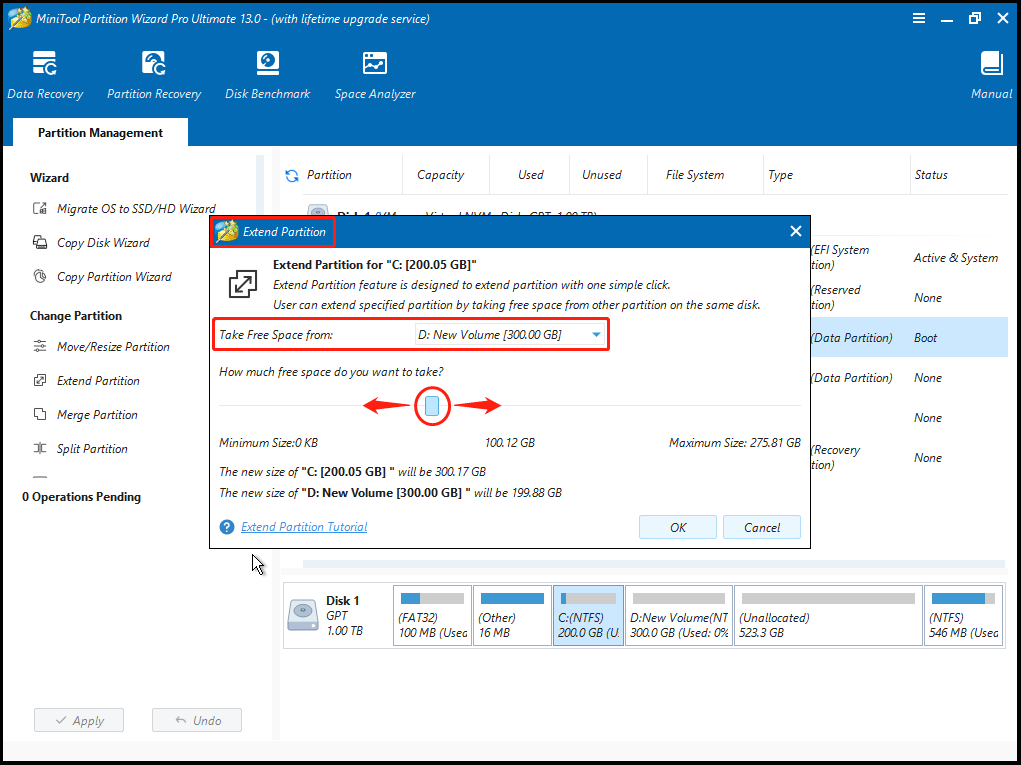This screenshot has width=1021, height=765.
Task: Sort by Used column header
Action: click(530, 174)
